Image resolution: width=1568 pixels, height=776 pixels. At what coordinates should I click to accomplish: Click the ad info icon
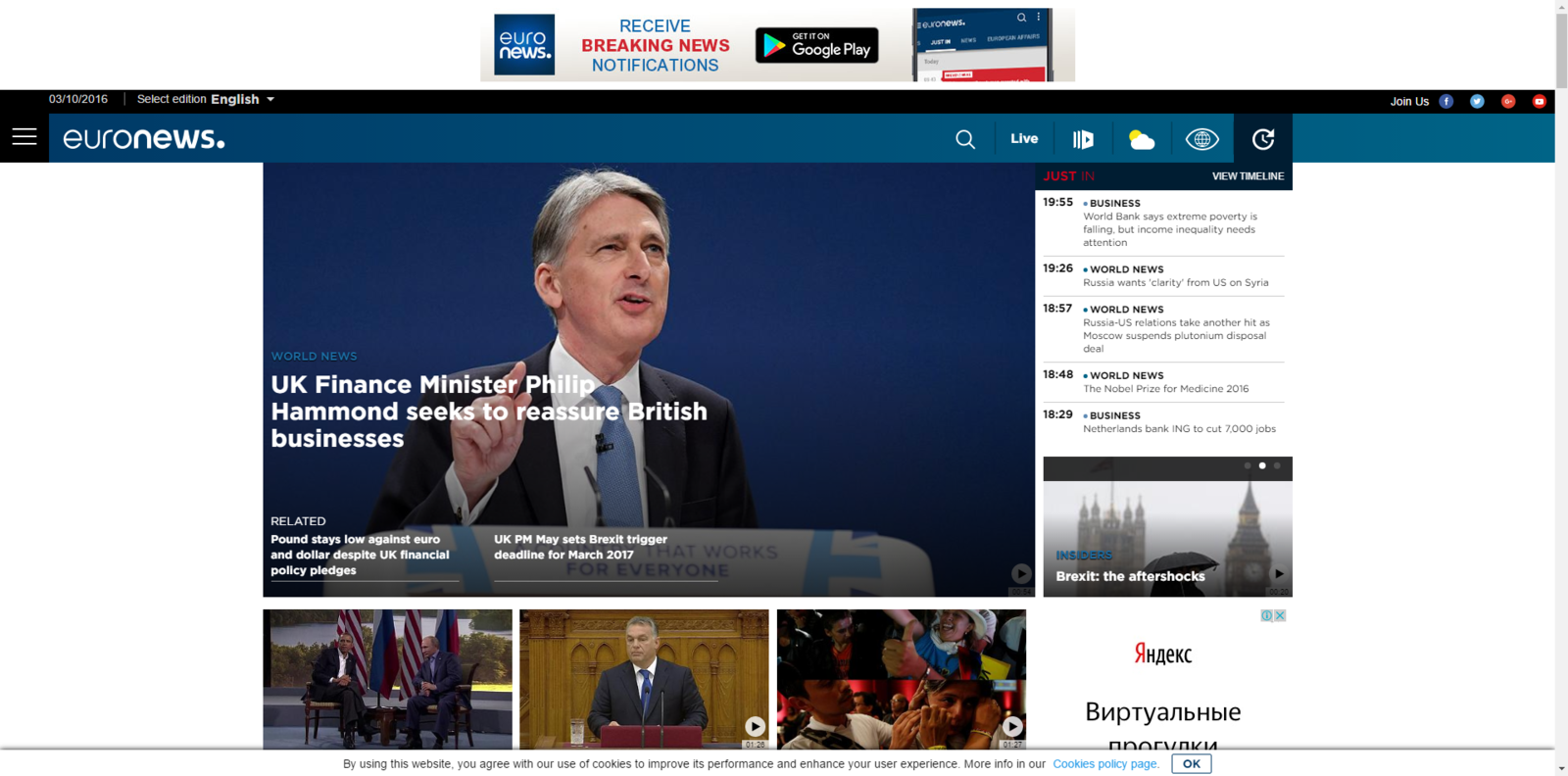coord(1266,615)
